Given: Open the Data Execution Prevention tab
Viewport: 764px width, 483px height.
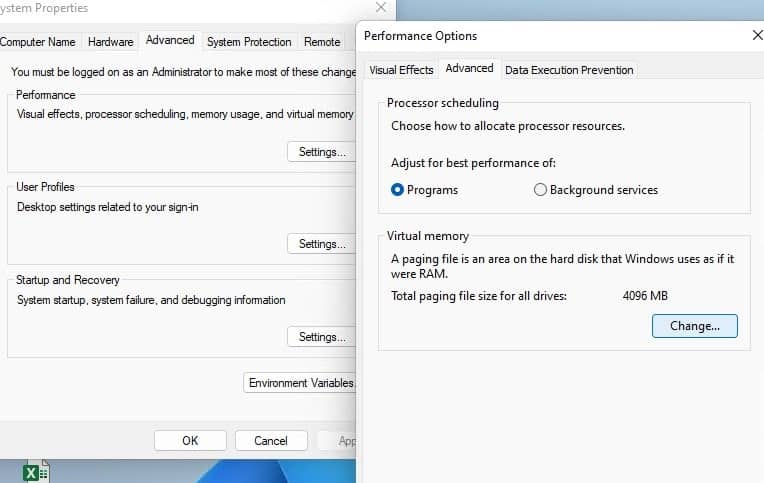Looking at the screenshot, I should click(568, 70).
